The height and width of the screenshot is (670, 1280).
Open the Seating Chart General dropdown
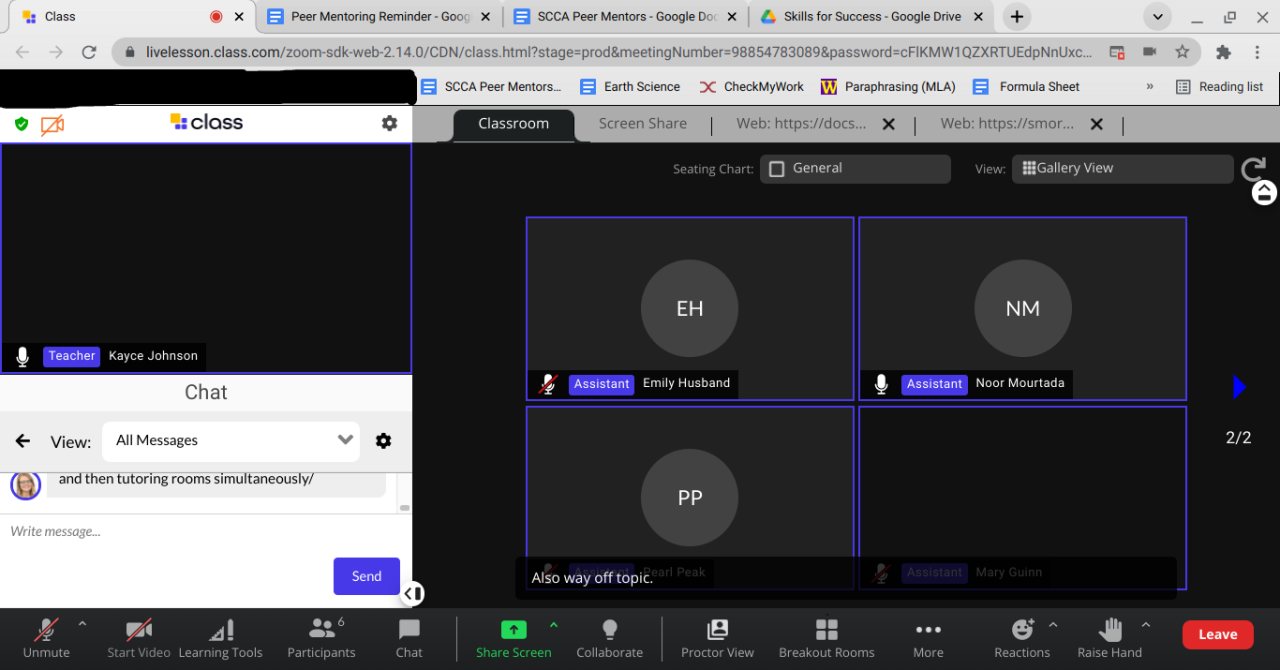click(x=855, y=169)
